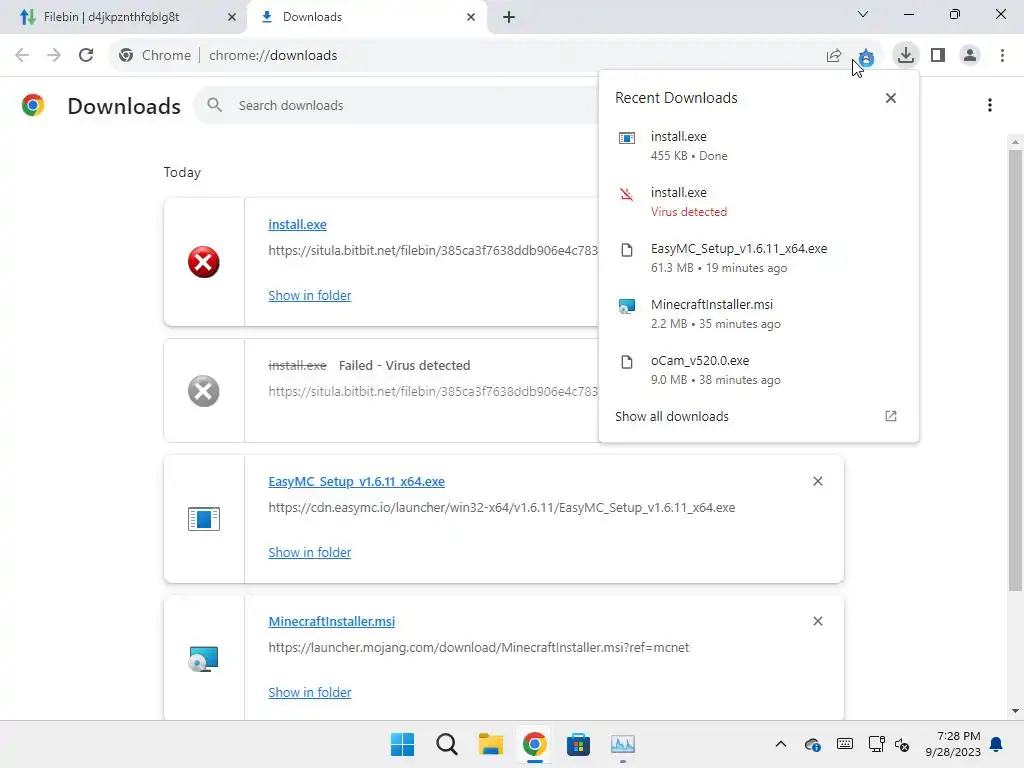Open install.exe marked Done in popup
Image resolution: width=1024 pixels, height=768 pixels.
(759, 146)
